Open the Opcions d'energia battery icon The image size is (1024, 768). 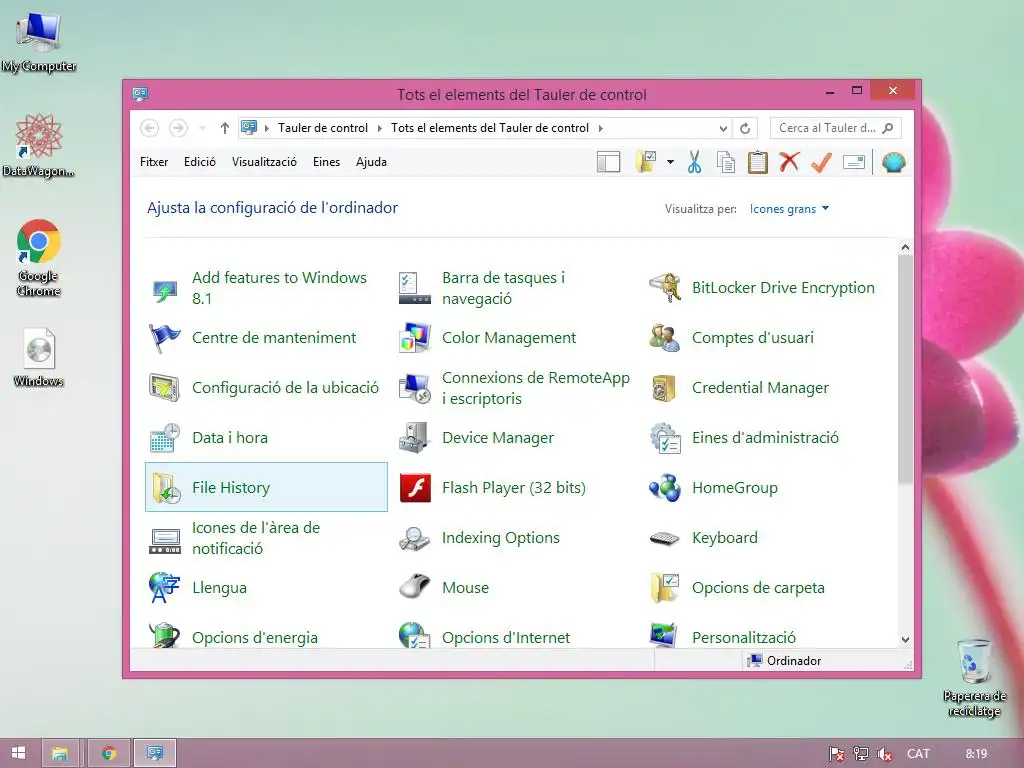[x=165, y=635]
